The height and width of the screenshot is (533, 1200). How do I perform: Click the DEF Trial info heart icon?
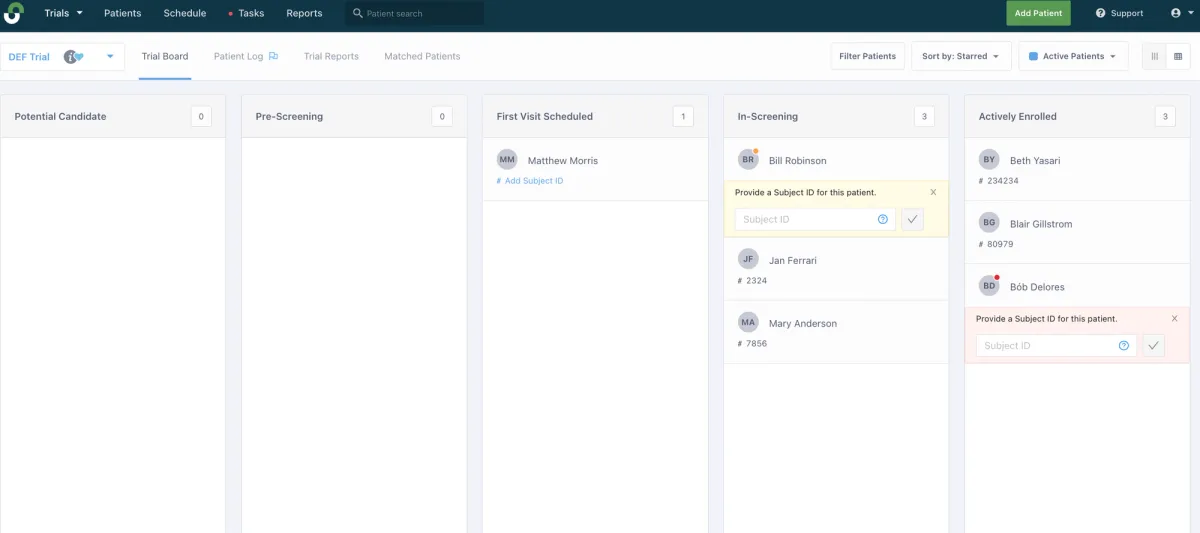click(x=74, y=57)
